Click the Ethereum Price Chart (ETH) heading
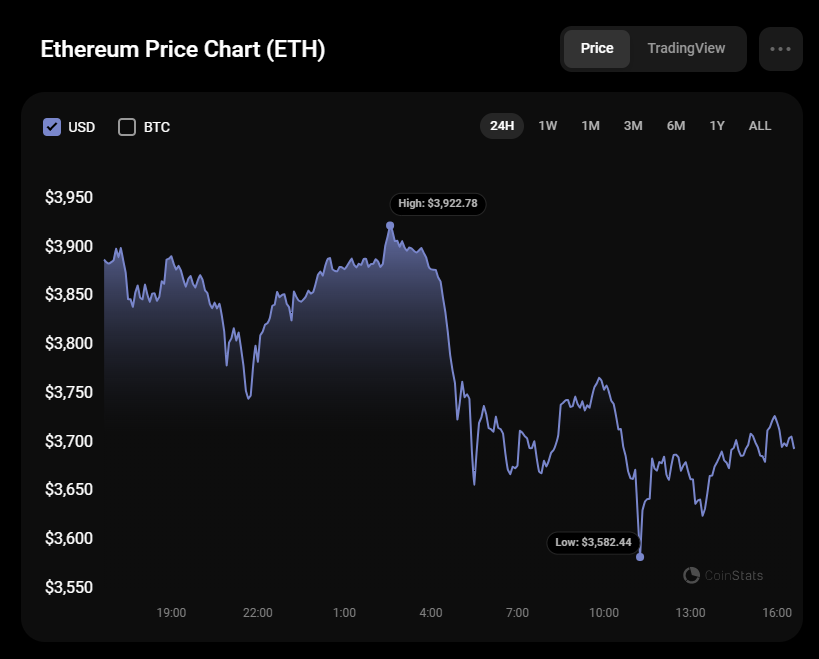 tap(182, 50)
